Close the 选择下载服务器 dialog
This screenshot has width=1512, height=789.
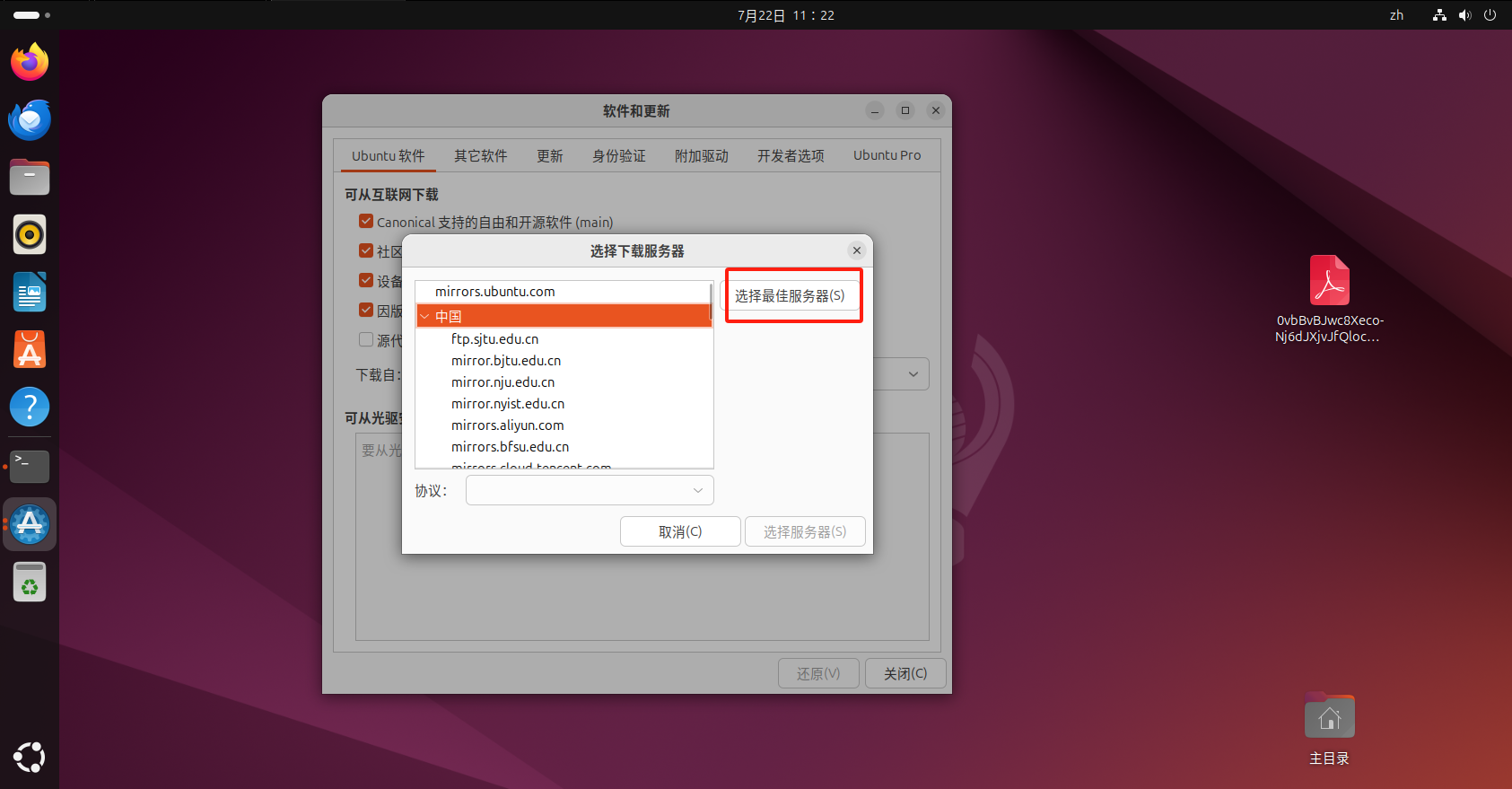(857, 250)
